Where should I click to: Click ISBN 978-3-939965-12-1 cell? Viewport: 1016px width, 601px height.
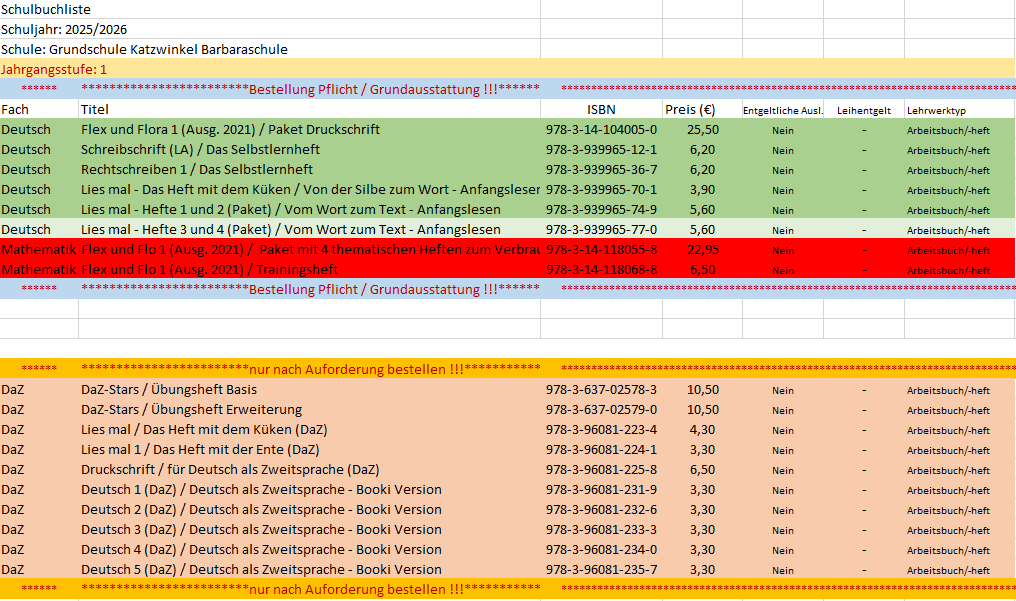[601, 150]
